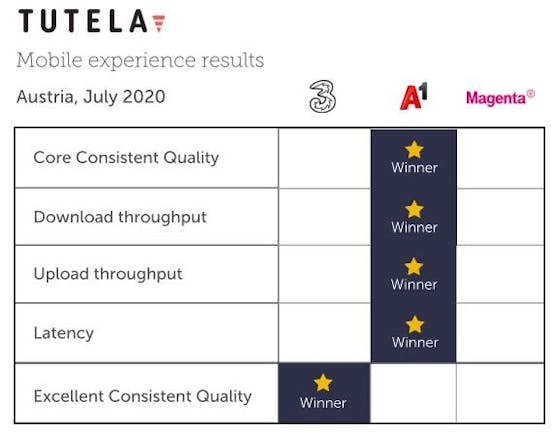The image size is (558, 437).
Task: Click the Latency row label
Action: (64, 333)
